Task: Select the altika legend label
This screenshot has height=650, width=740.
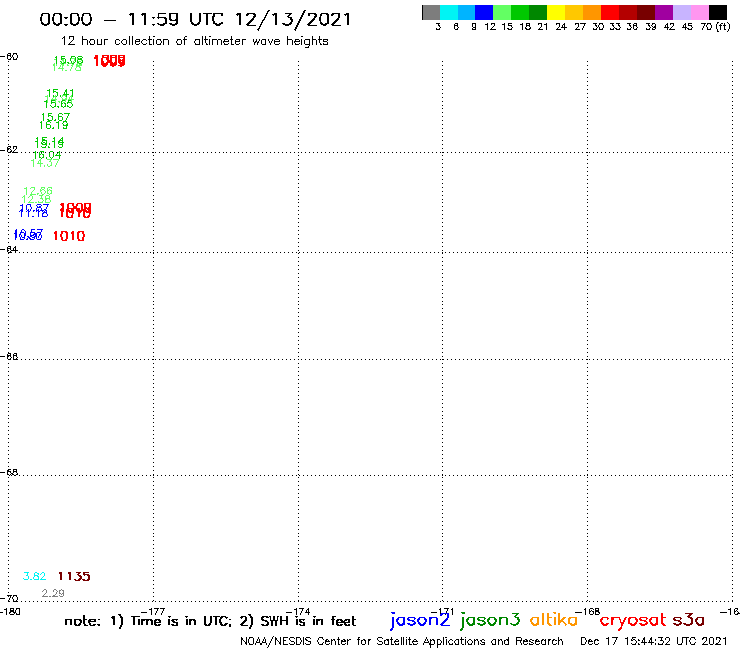Action: pyautogui.click(x=554, y=619)
